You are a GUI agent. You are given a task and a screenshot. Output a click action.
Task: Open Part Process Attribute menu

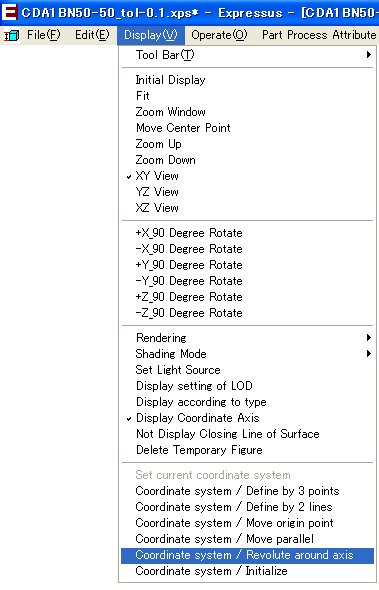(x=319, y=35)
